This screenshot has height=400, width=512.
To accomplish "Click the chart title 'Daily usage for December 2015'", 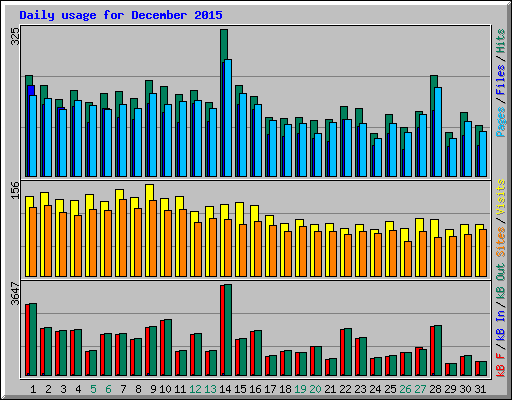I will pyautogui.click(x=121, y=15).
